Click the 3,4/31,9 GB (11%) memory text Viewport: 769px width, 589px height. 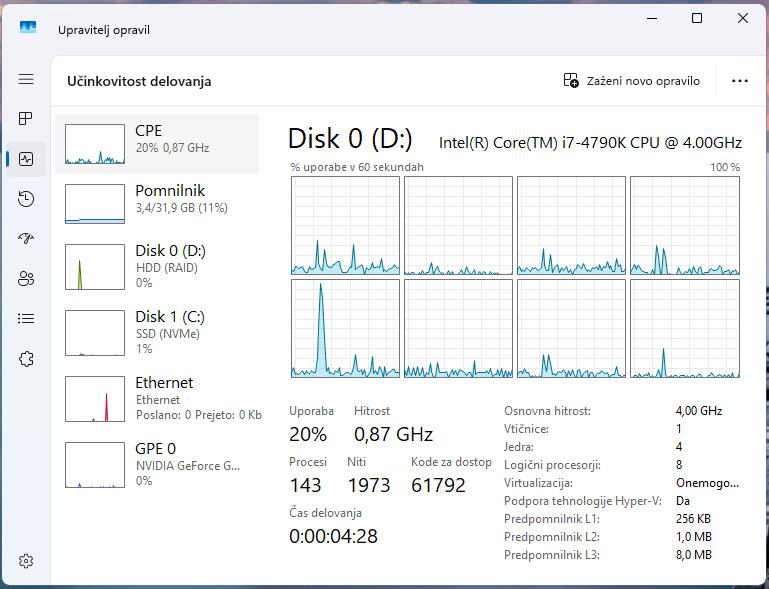click(x=181, y=208)
